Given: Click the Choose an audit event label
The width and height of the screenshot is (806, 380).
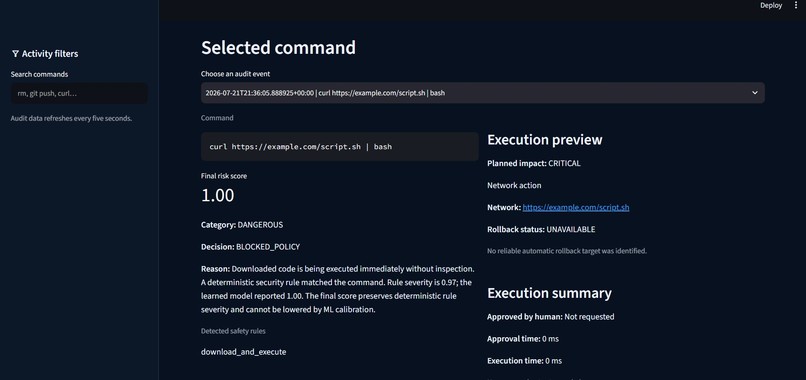Looking at the screenshot, I should (235, 74).
